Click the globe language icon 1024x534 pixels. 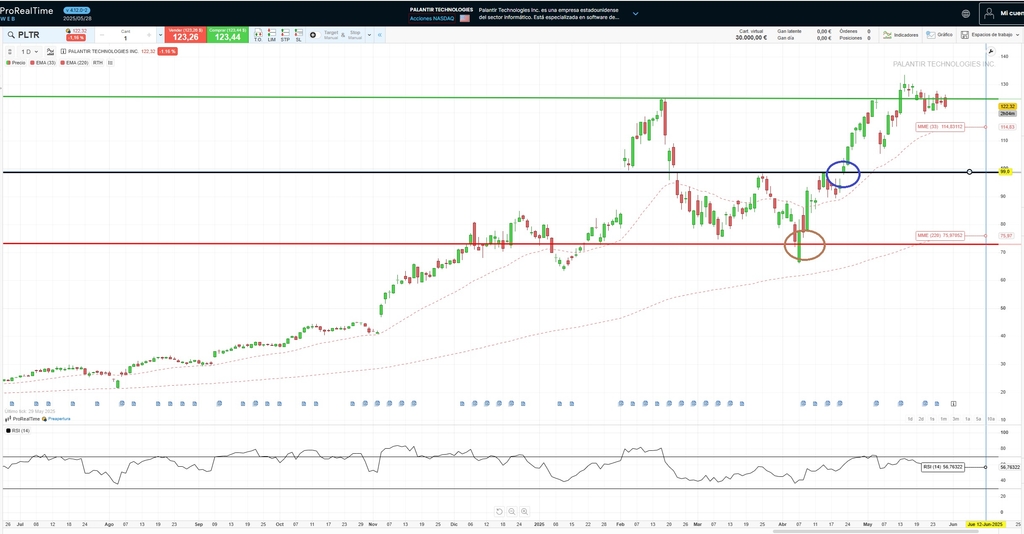(x=965, y=14)
